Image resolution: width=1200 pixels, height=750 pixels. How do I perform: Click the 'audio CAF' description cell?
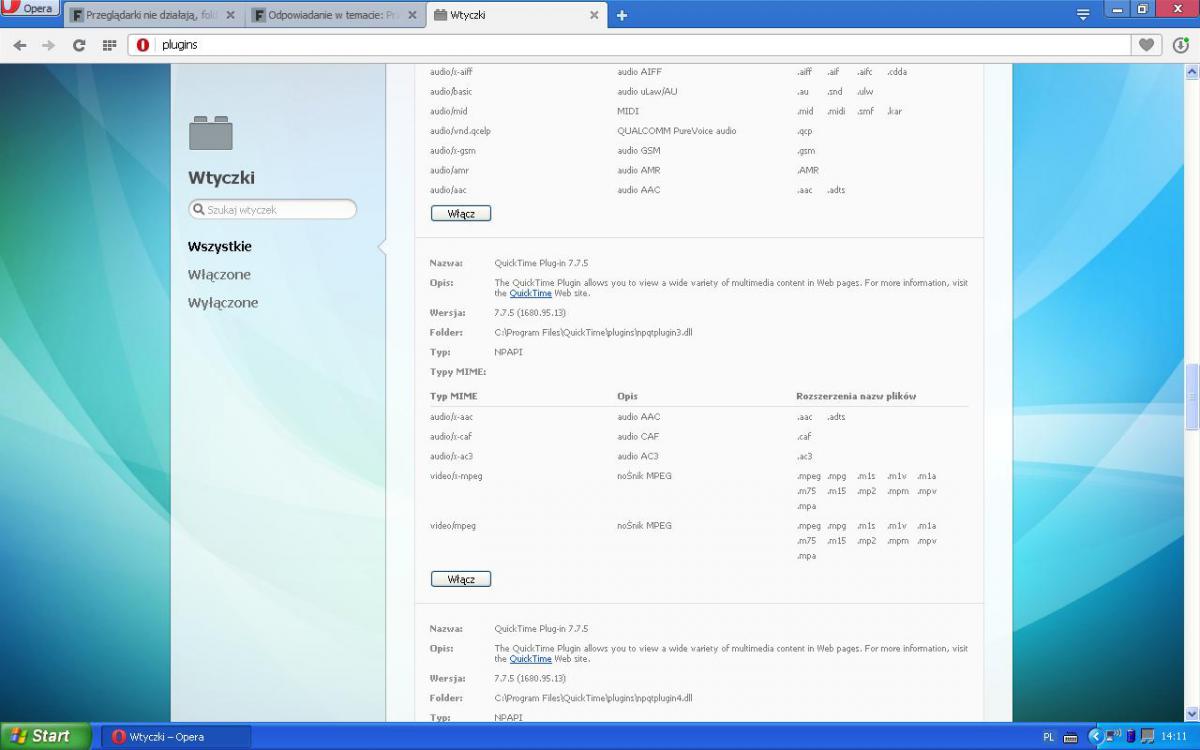click(x=638, y=437)
